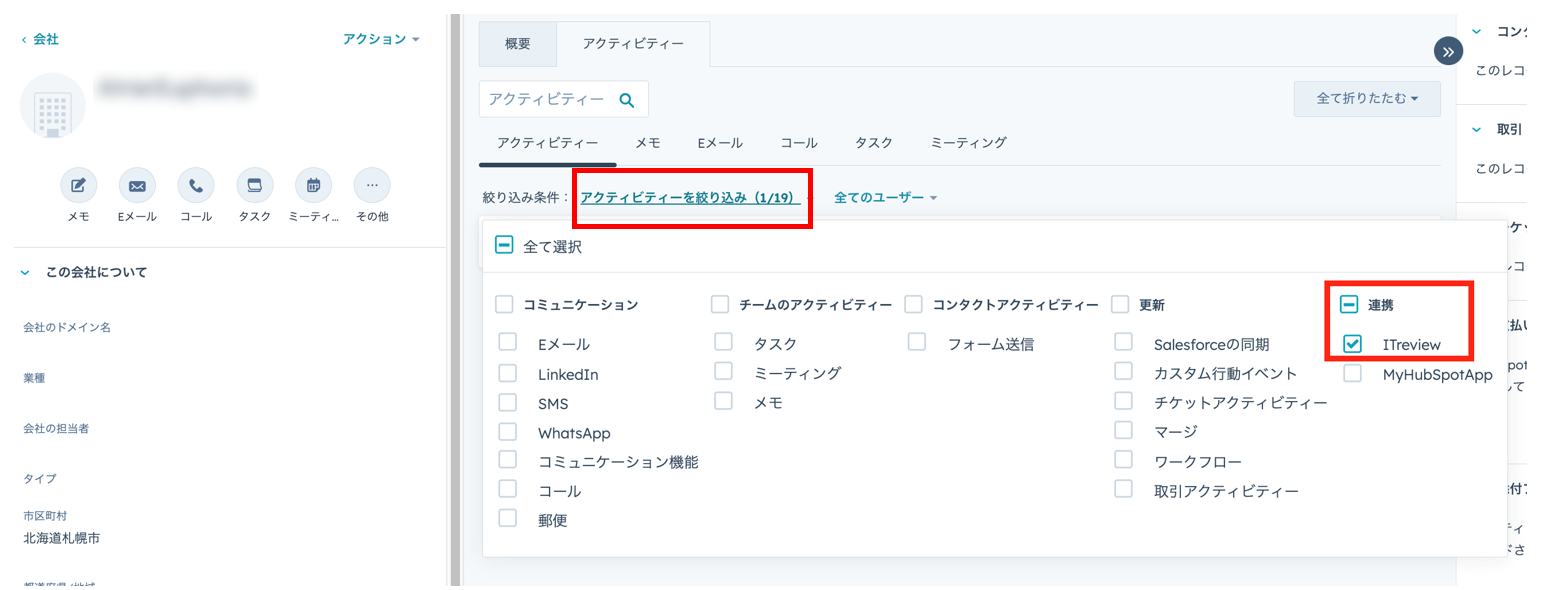The image size is (1560, 590).
Task: Open the Eメール compose icon
Action: [137, 183]
